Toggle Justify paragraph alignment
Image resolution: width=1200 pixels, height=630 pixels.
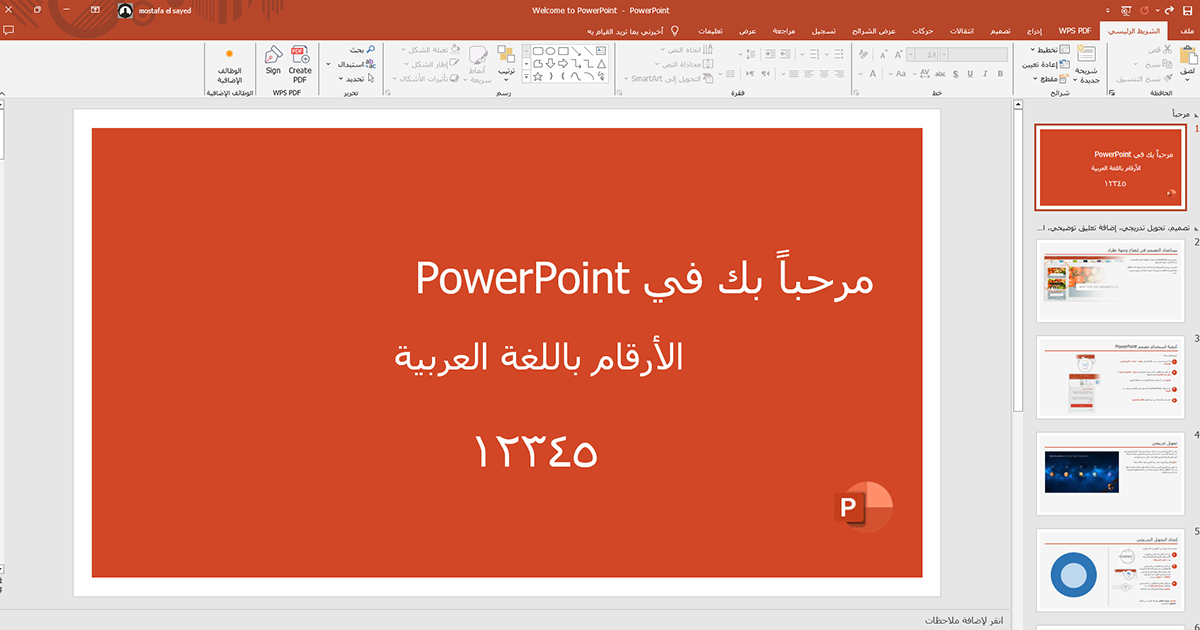tap(793, 74)
